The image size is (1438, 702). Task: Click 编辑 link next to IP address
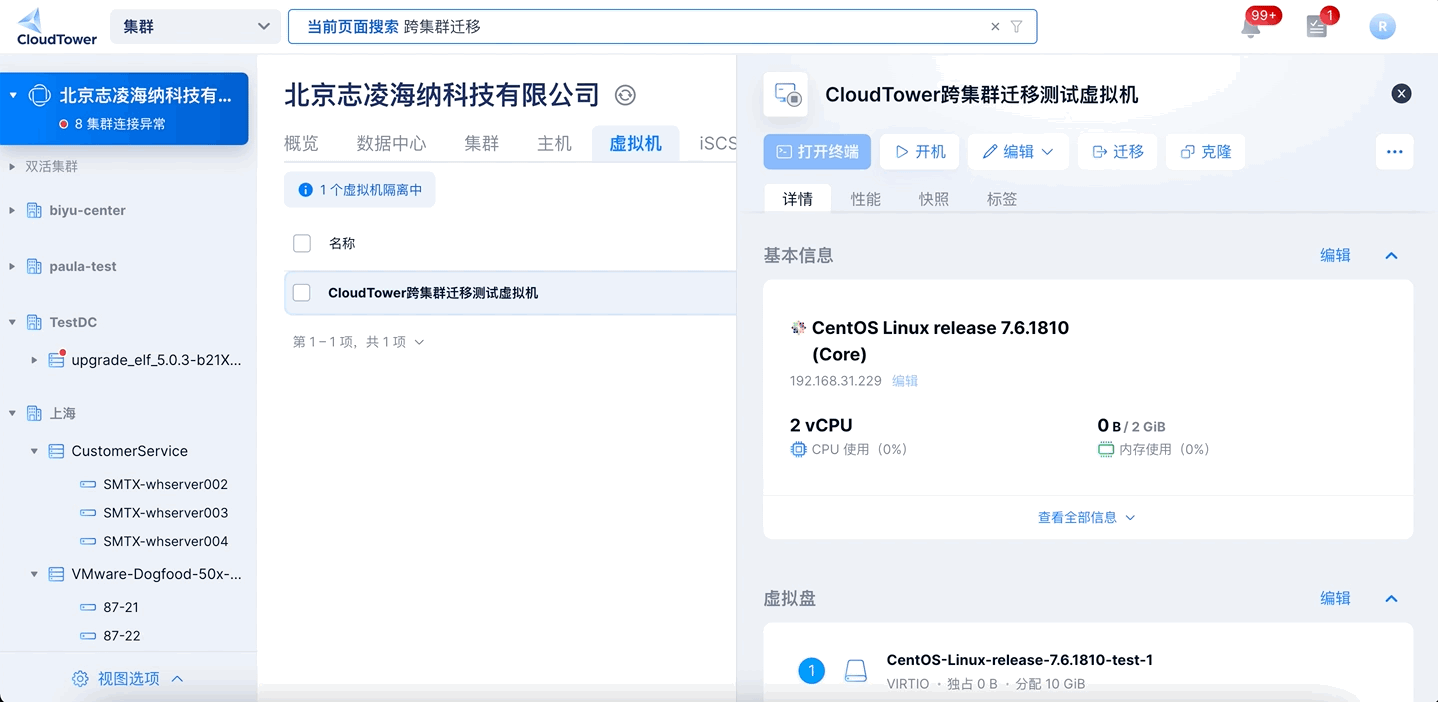pyautogui.click(x=905, y=381)
